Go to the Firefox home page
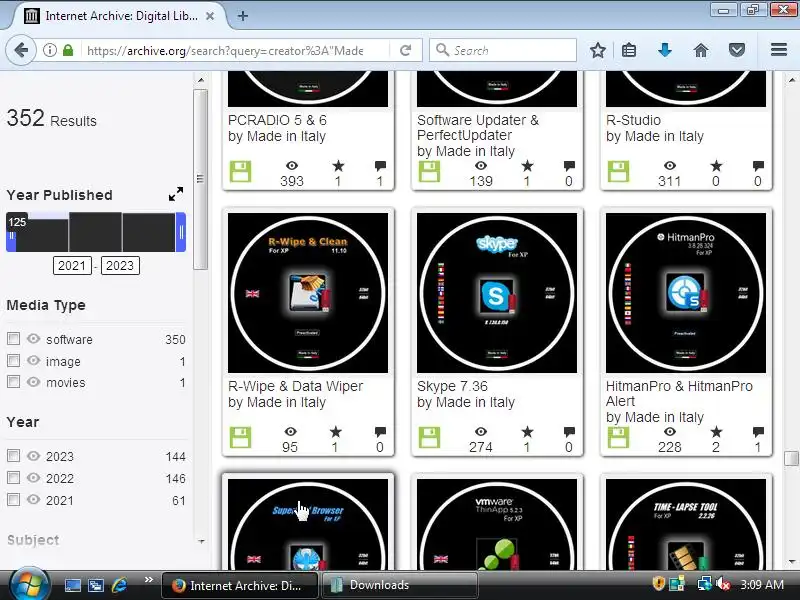This screenshot has height=600, width=800. coord(701,50)
